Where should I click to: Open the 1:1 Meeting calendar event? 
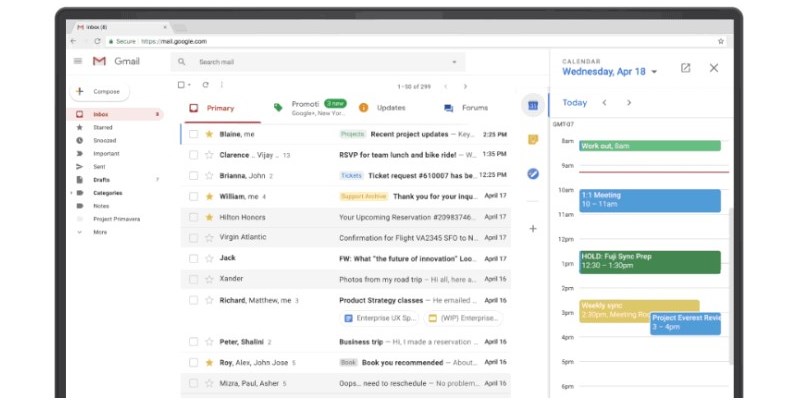[x=650, y=201]
